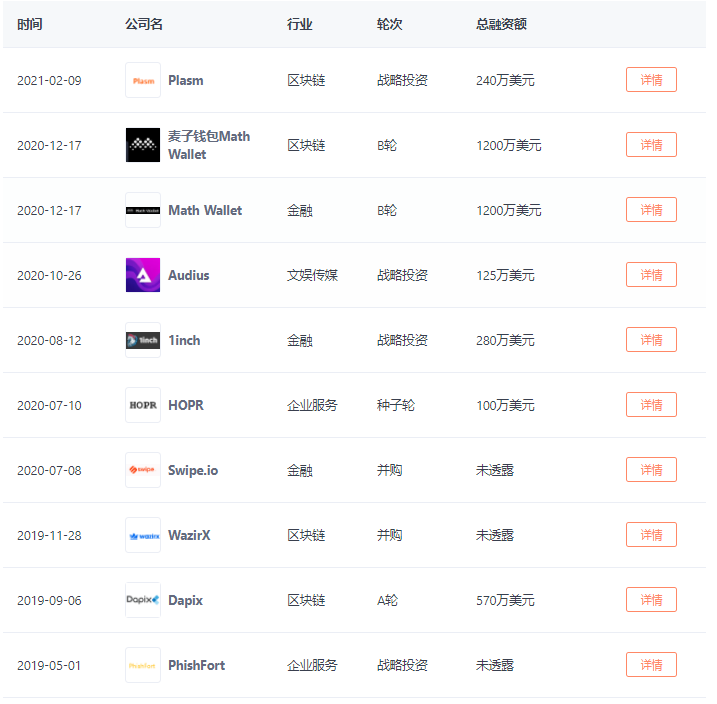Select the date 2020-10-26
The height and width of the screenshot is (704, 717).
point(49,275)
